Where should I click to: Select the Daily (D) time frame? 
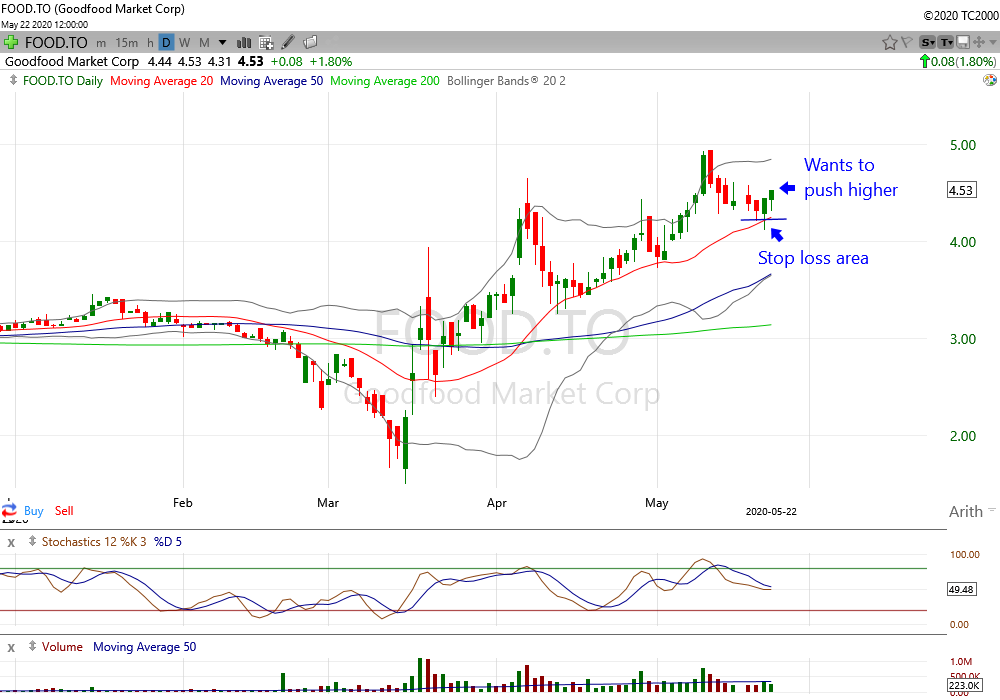click(x=166, y=43)
